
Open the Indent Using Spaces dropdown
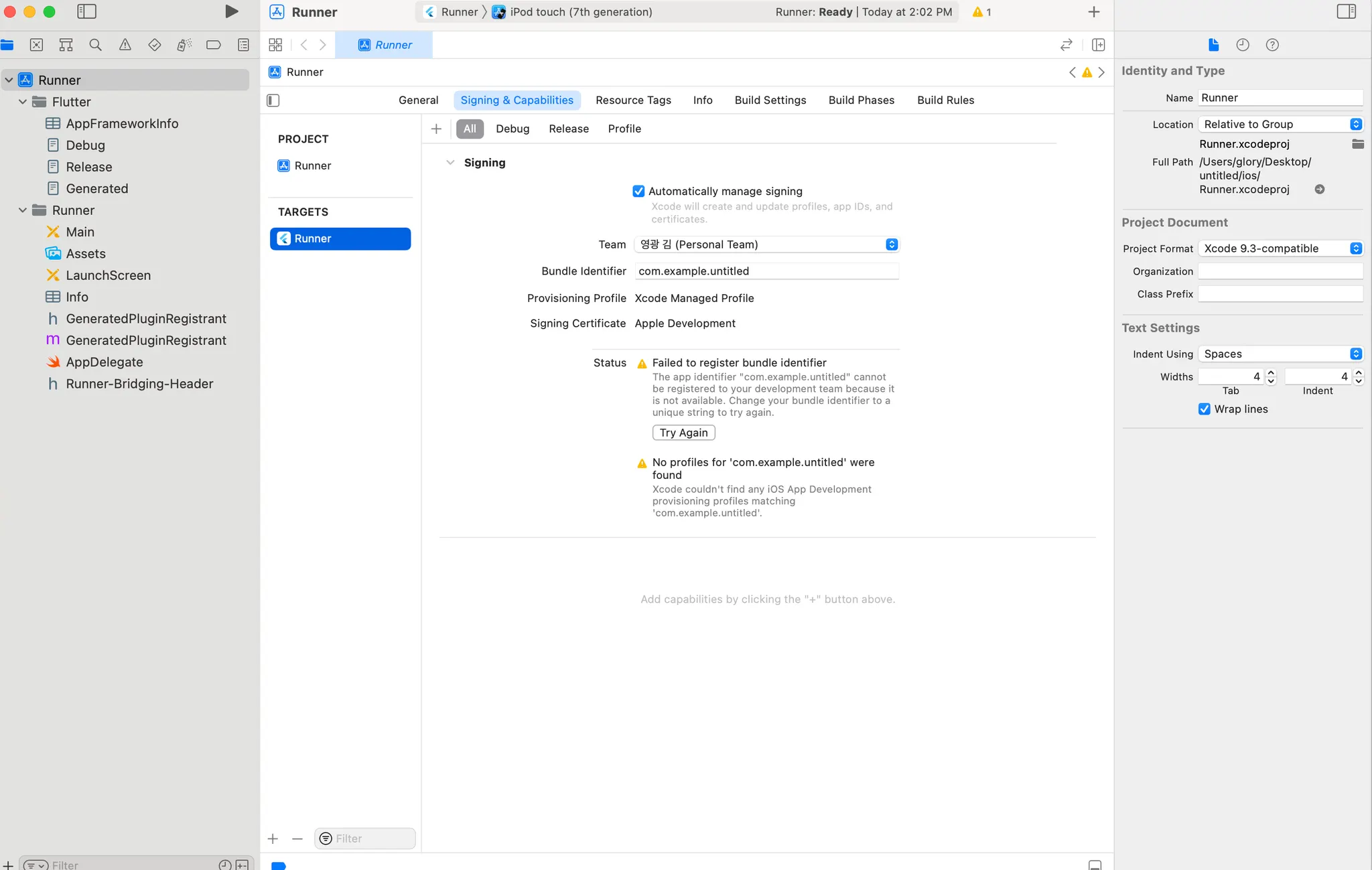[1280, 354]
